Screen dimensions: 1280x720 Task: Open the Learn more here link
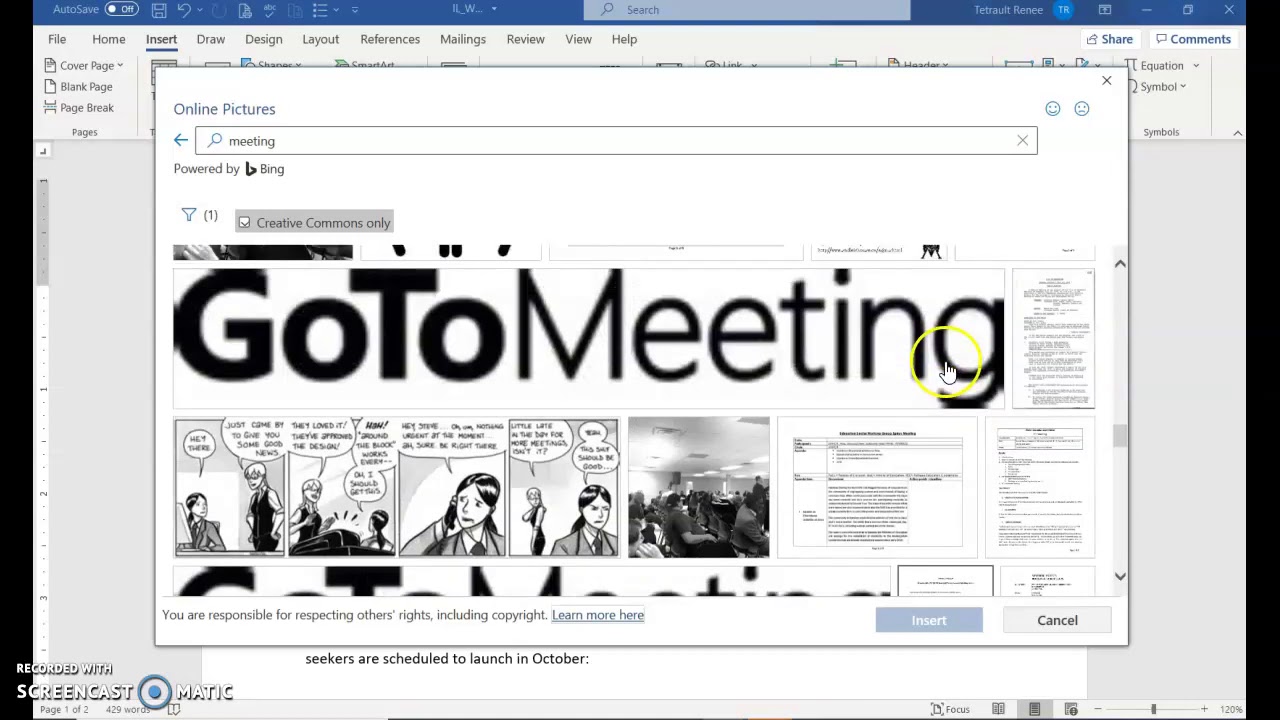[x=598, y=615]
